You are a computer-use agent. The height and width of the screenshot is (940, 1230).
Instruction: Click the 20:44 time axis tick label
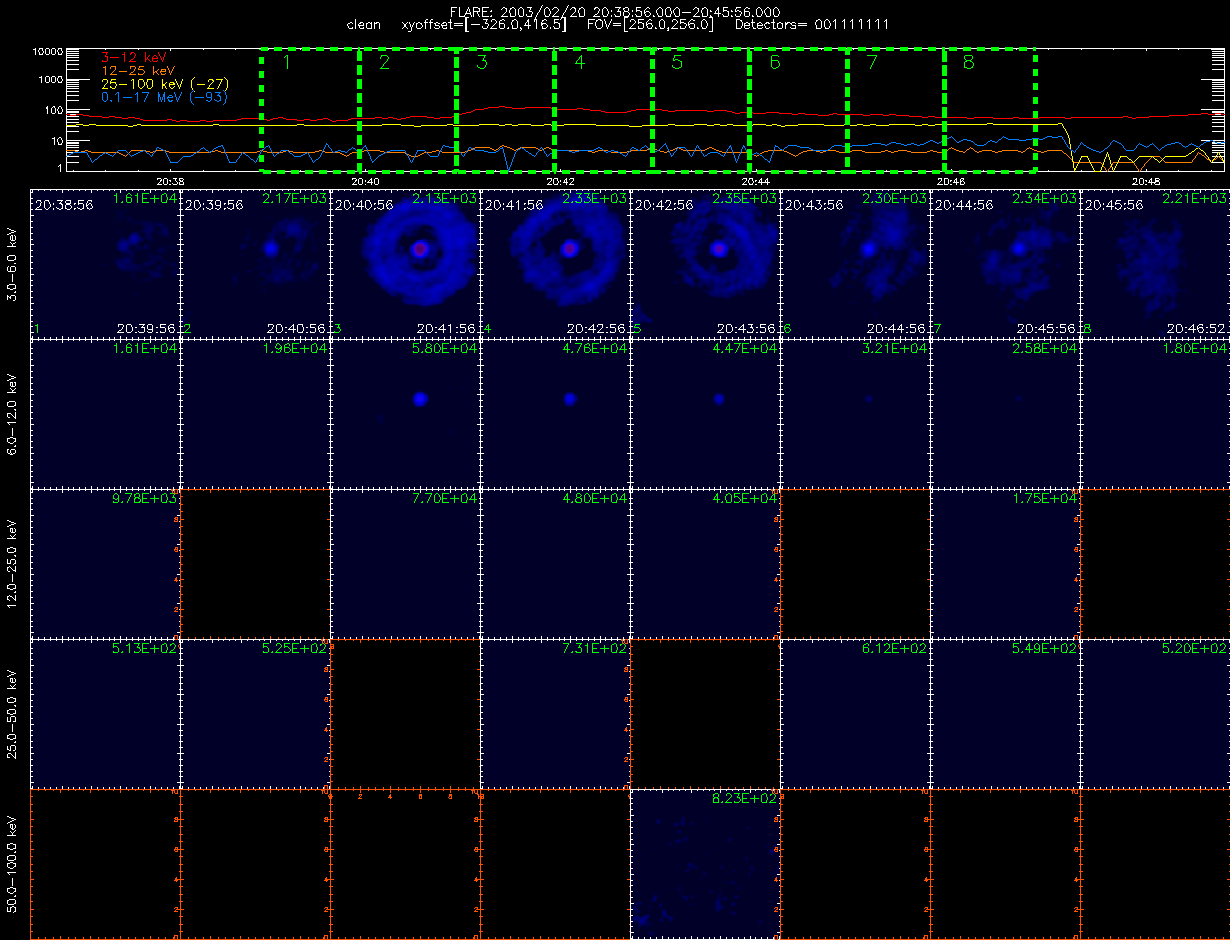point(755,182)
